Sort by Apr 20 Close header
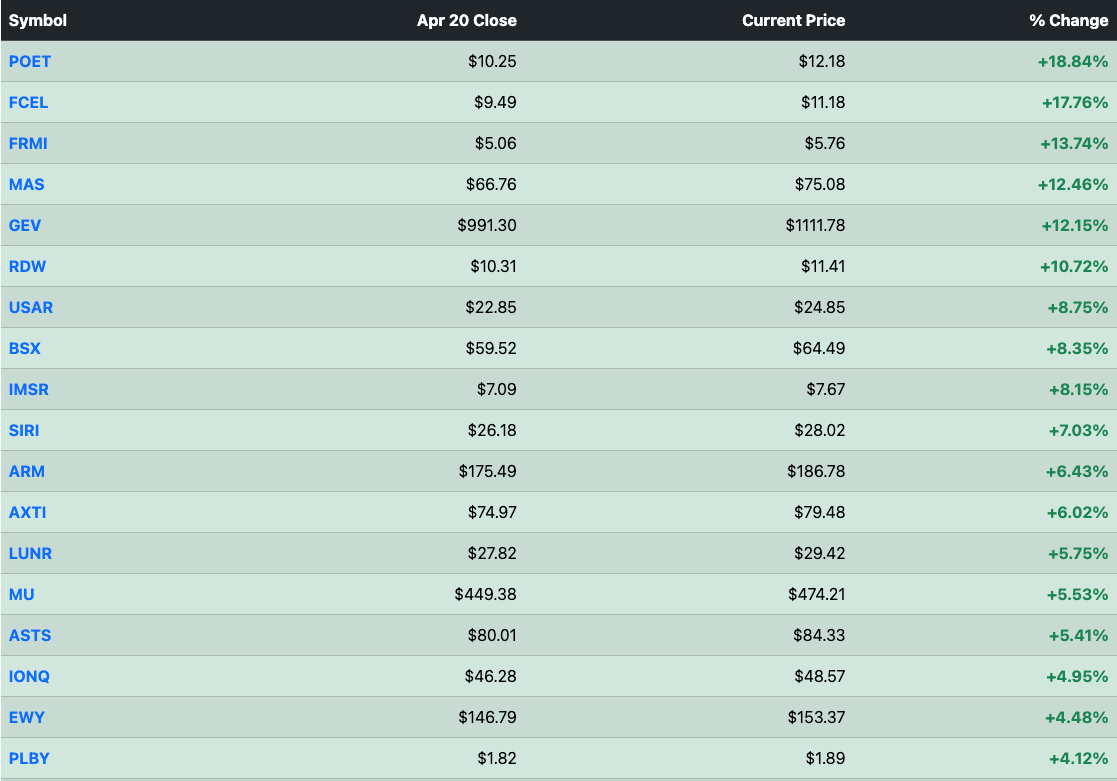The height and width of the screenshot is (781, 1117). [466, 20]
